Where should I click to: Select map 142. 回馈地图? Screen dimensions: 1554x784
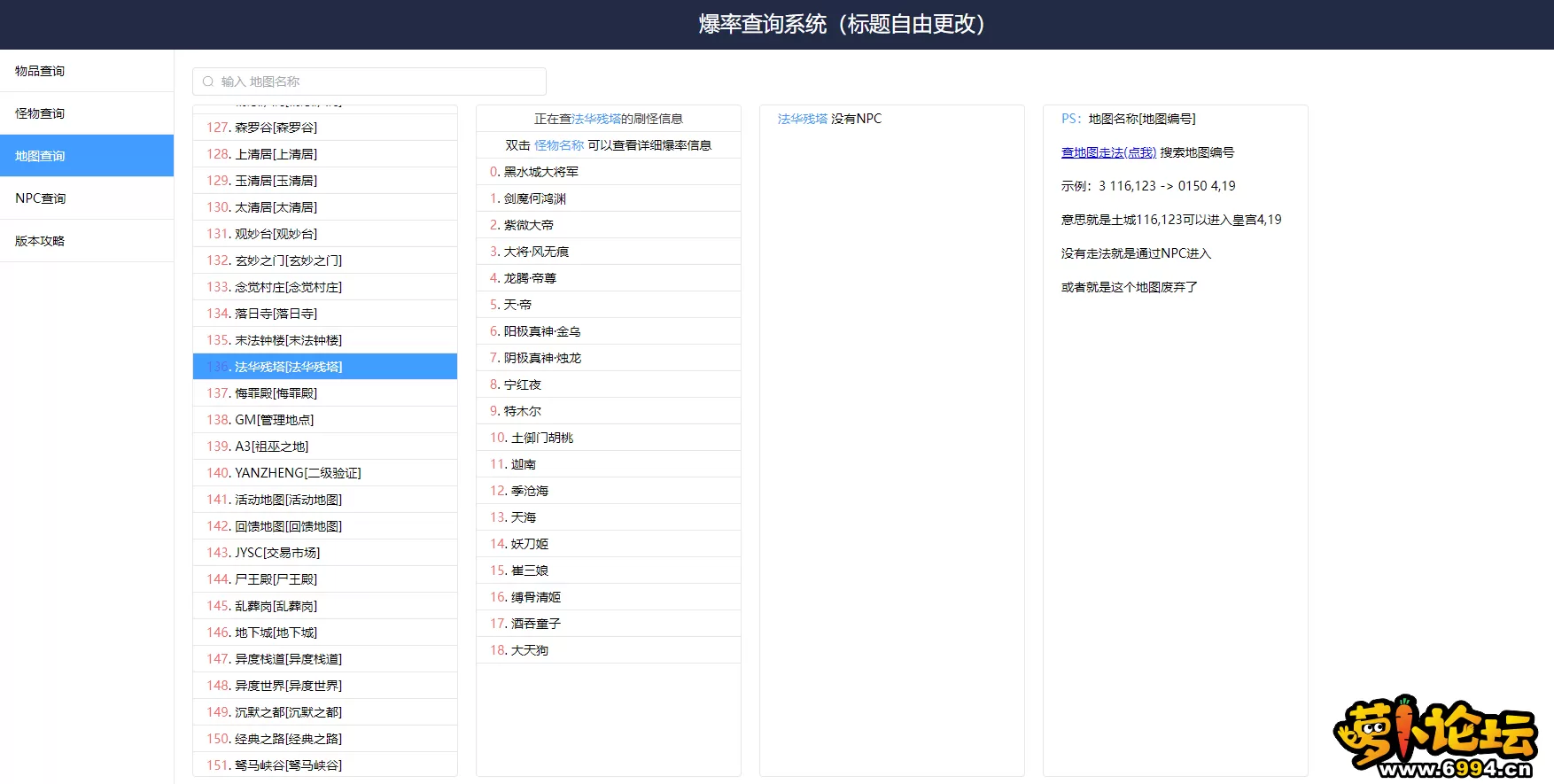pyautogui.click(x=325, y=526)
